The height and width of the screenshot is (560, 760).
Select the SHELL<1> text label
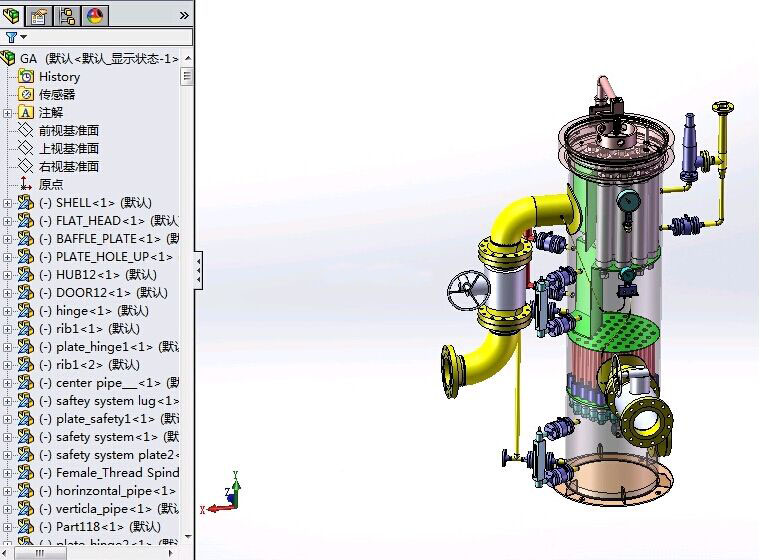[86, 203]
